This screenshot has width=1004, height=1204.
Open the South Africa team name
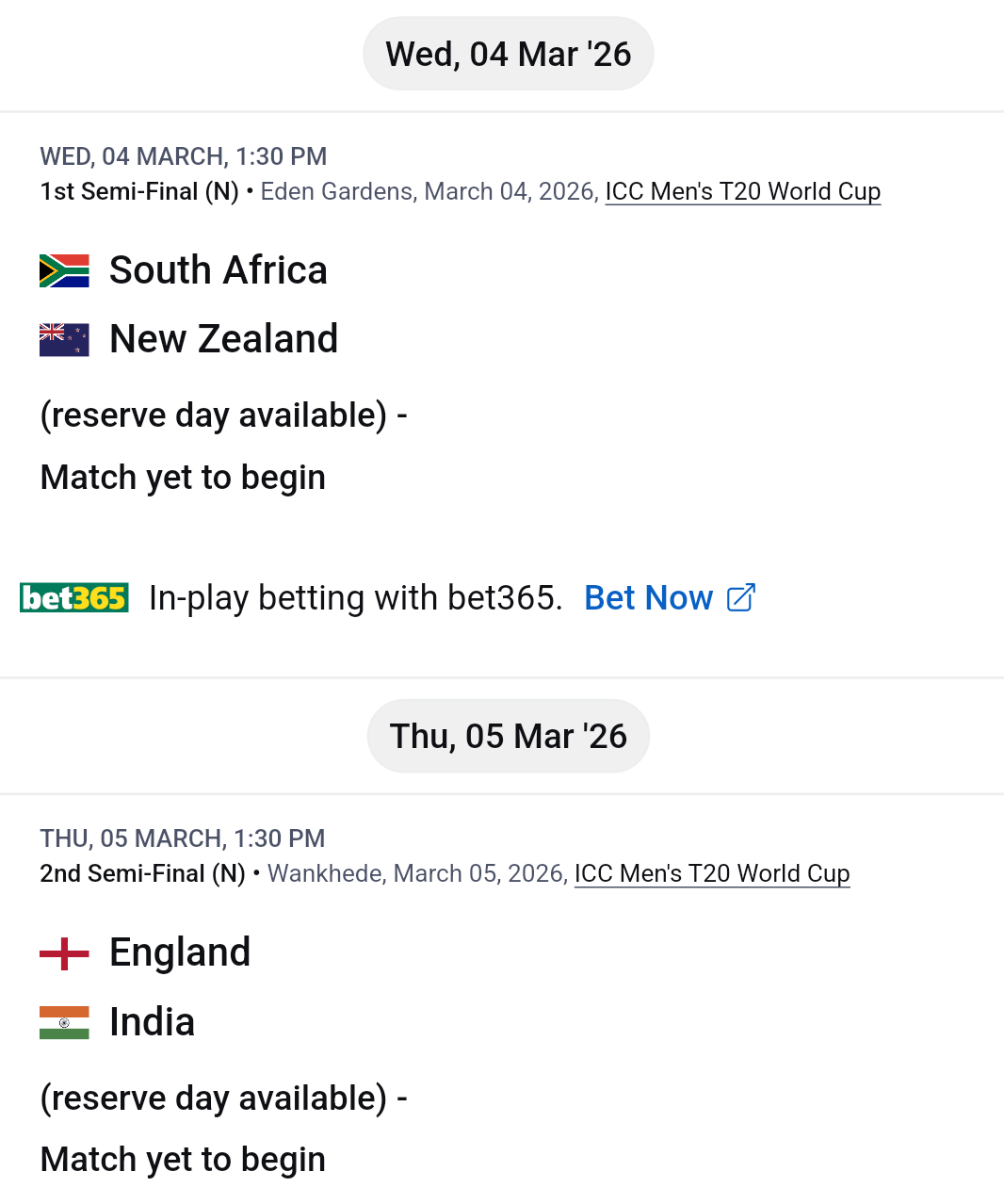tap(219, 271)
